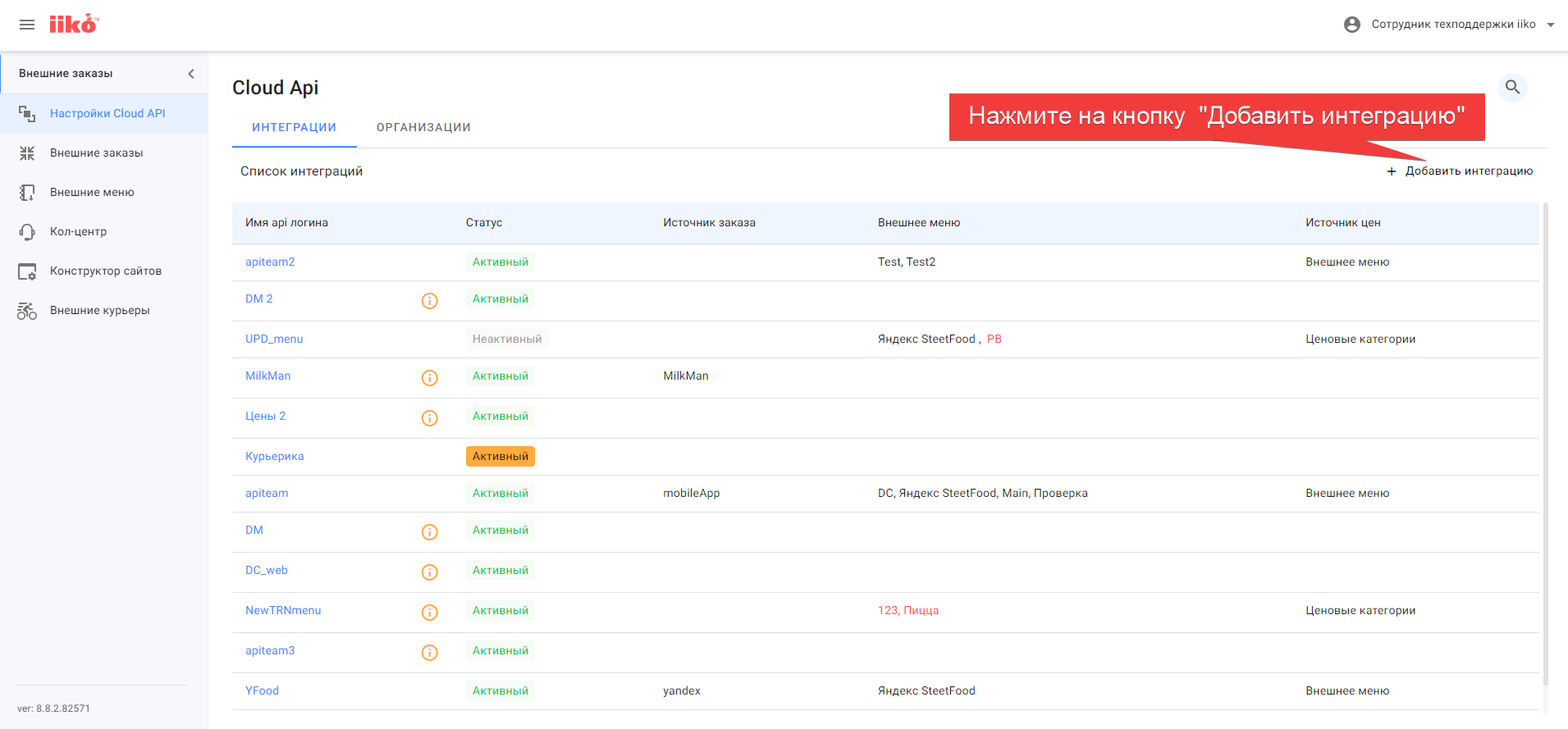Switch to the ИНТЕГРАЦИИ tab

point(294,127)
